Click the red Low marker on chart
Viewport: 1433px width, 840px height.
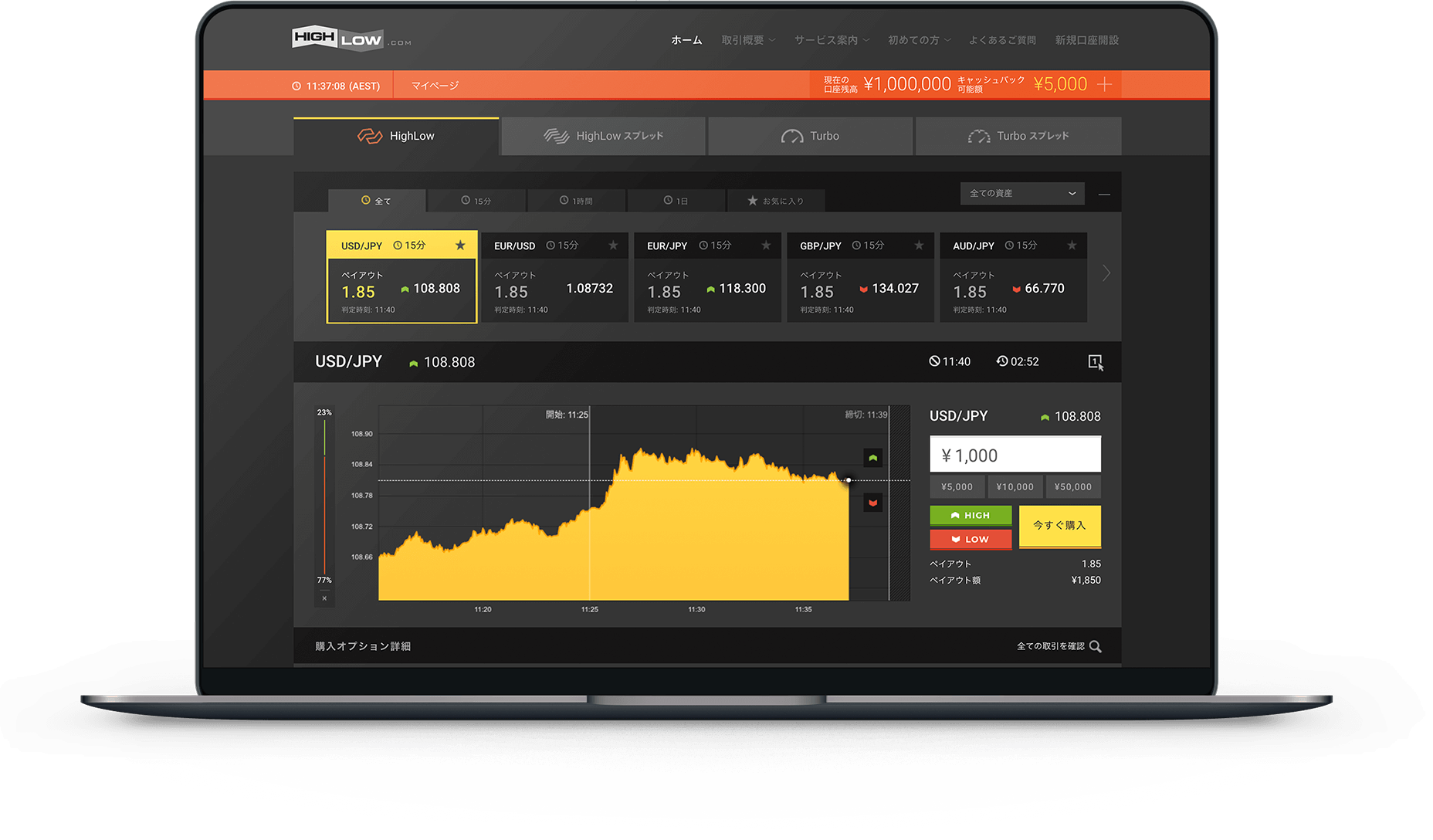(872, 503)
